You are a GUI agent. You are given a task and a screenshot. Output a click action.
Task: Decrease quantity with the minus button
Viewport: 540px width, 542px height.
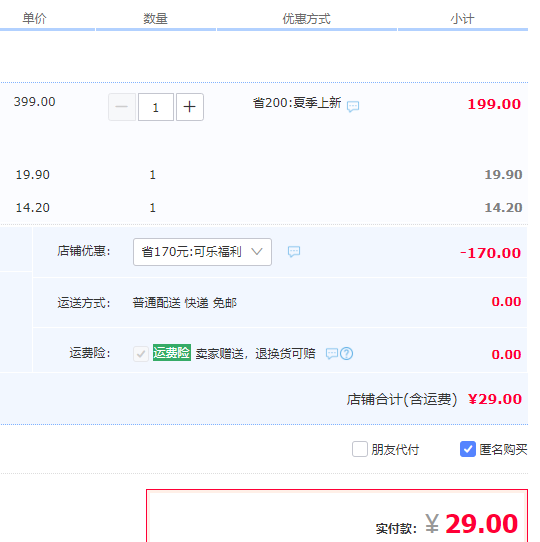tap(122, 107)
